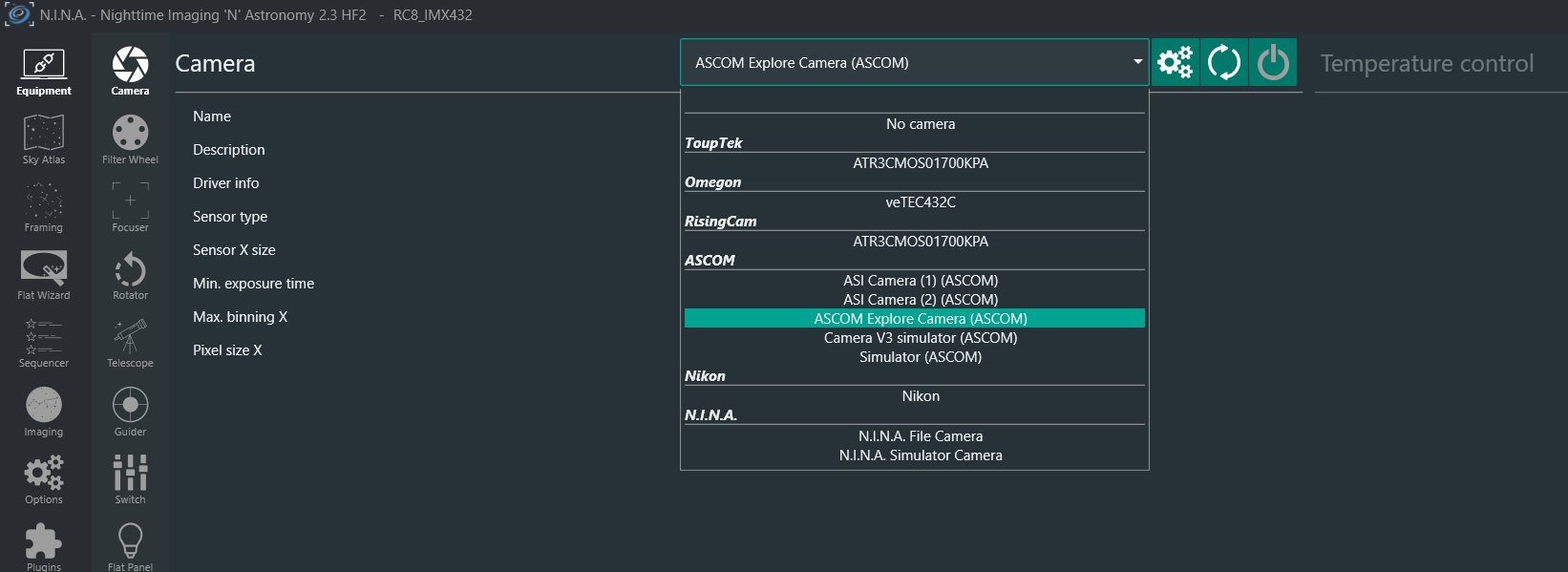Select the Focuser equipment tab
The image size is (1568, 572).
[130, 207]
